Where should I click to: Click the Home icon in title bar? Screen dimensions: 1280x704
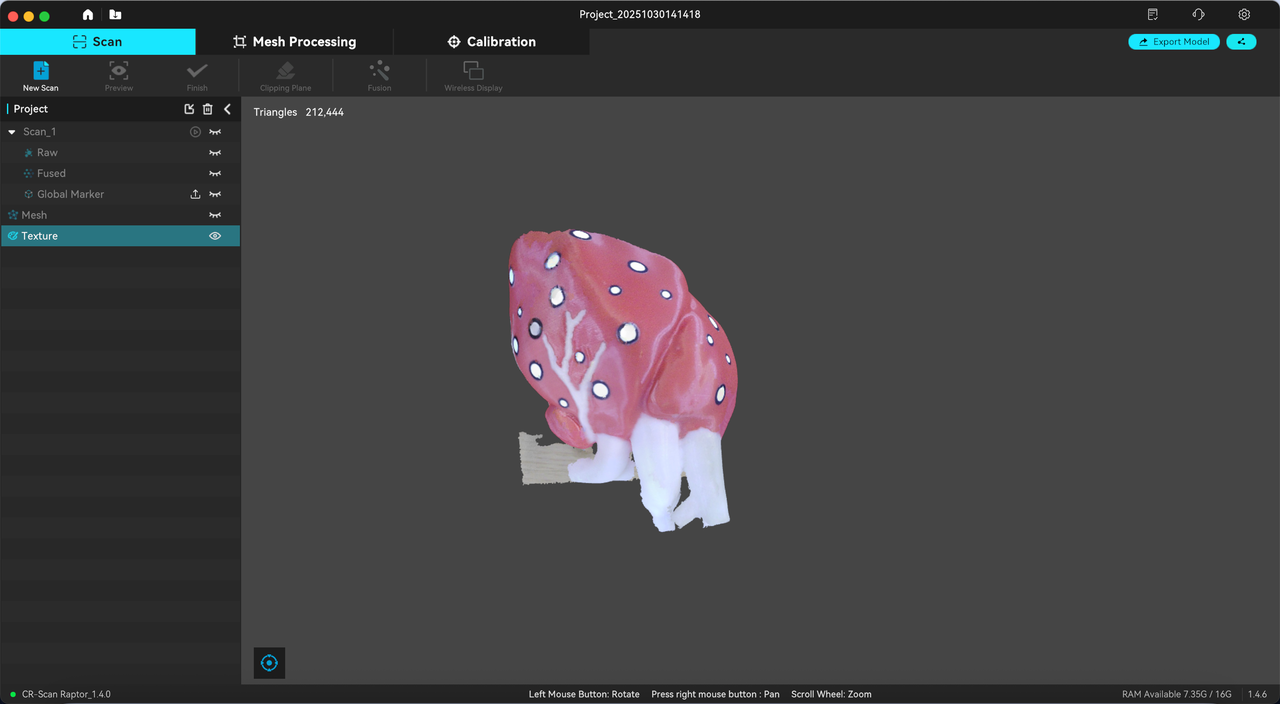pos(88,15)
